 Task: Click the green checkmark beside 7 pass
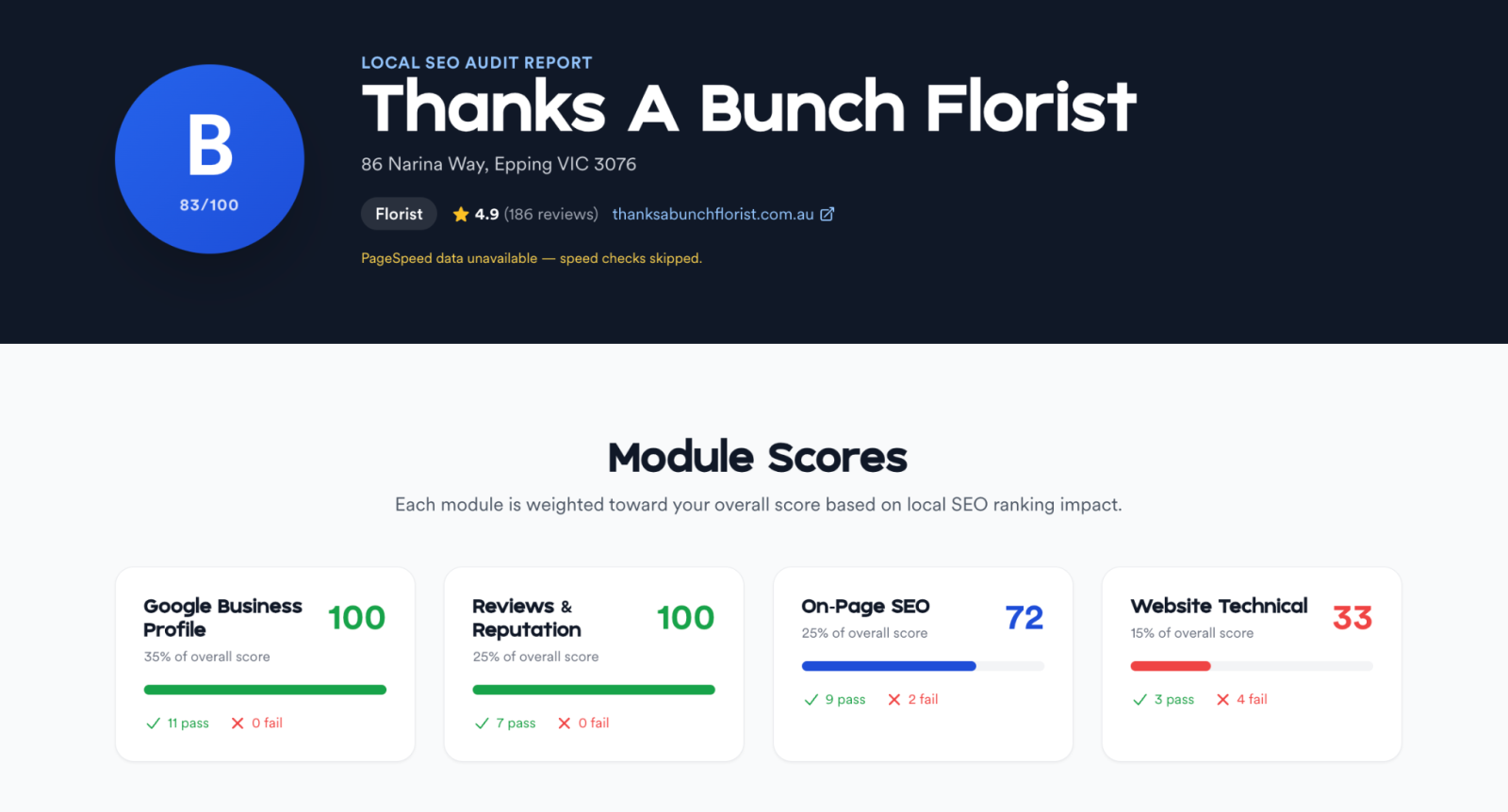coord(482,723)
